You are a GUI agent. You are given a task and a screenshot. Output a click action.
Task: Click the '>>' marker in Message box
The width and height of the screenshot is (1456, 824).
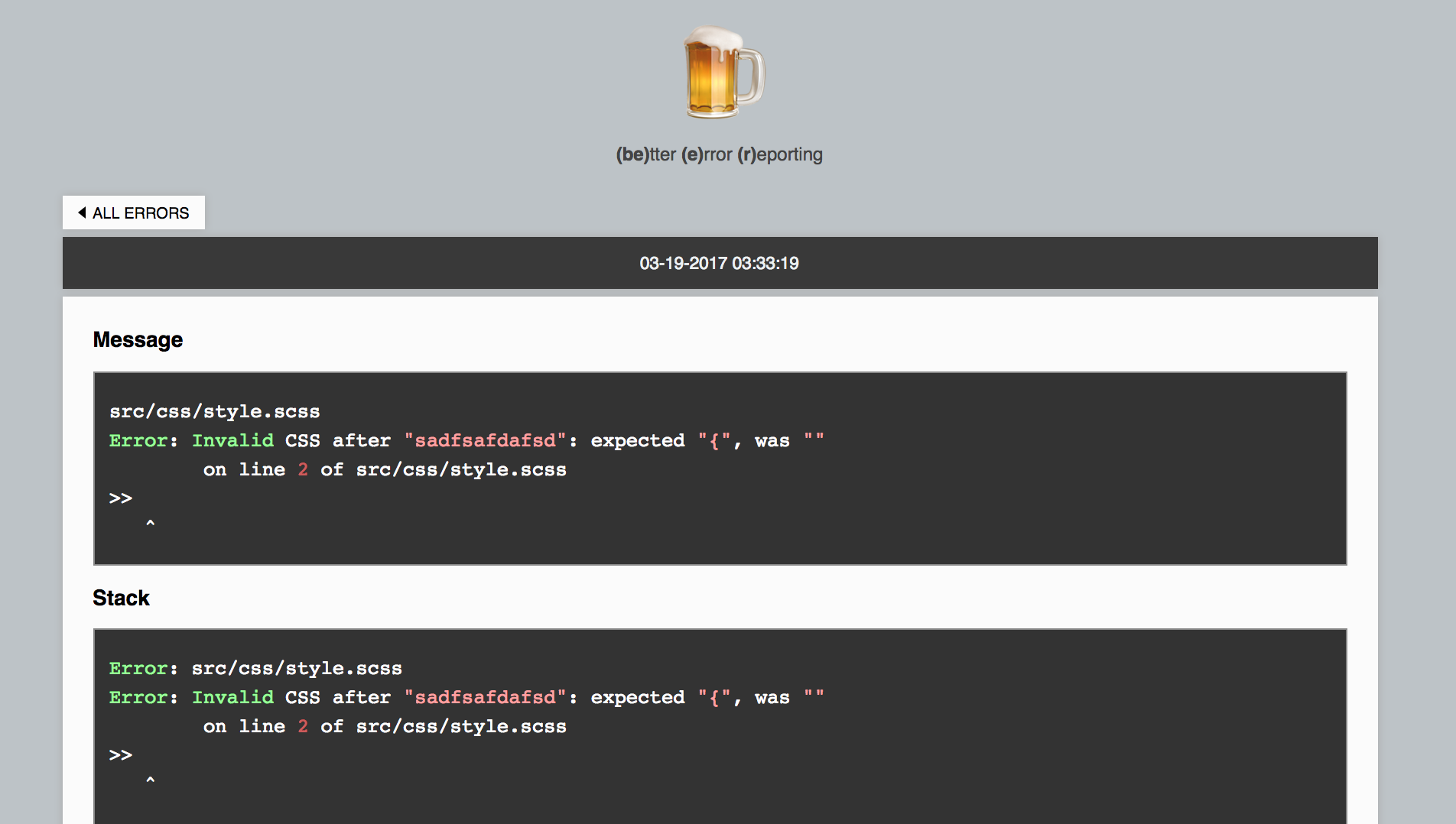pos(121,498)
